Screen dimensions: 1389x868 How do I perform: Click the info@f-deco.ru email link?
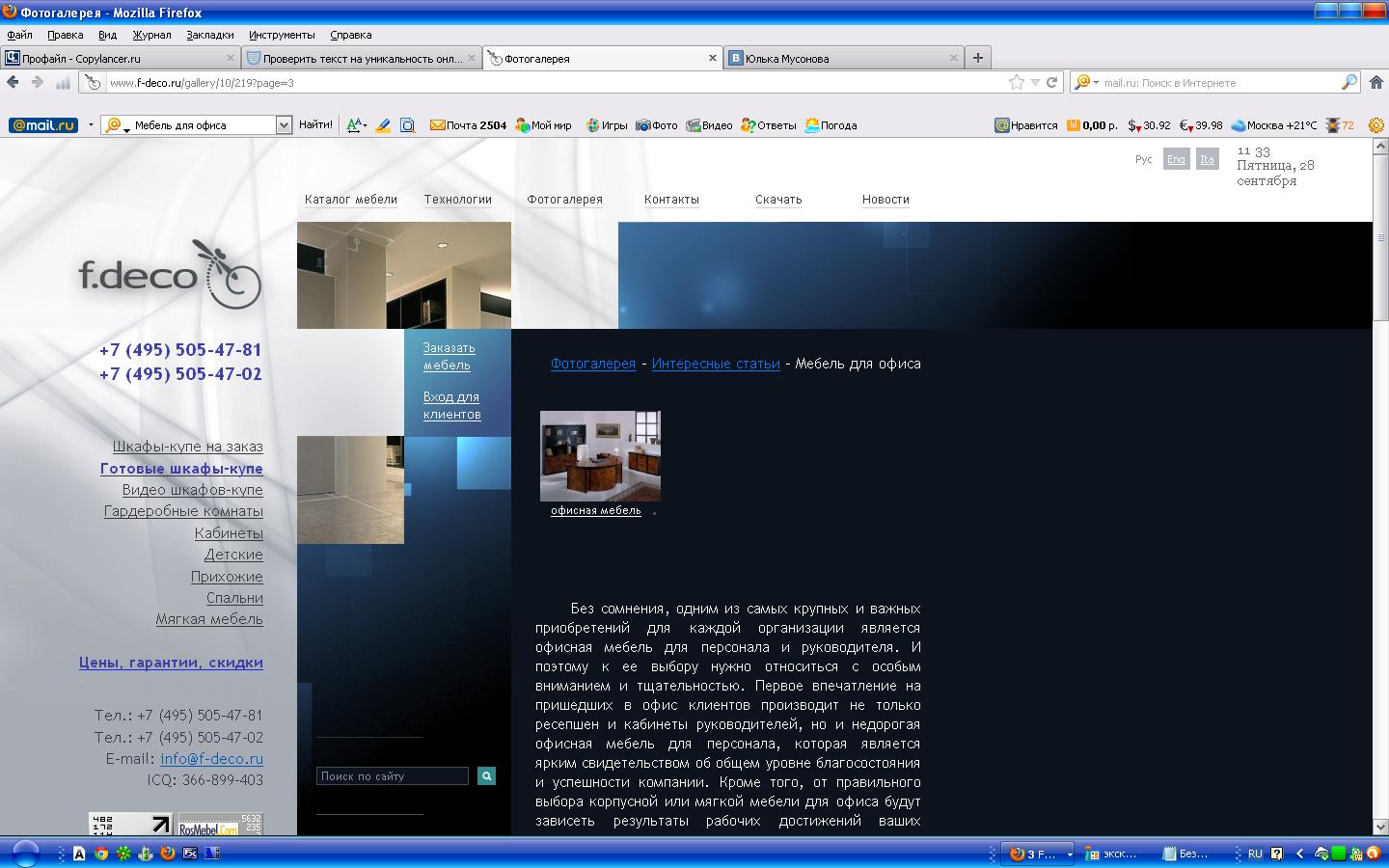(x=211, y=759)
